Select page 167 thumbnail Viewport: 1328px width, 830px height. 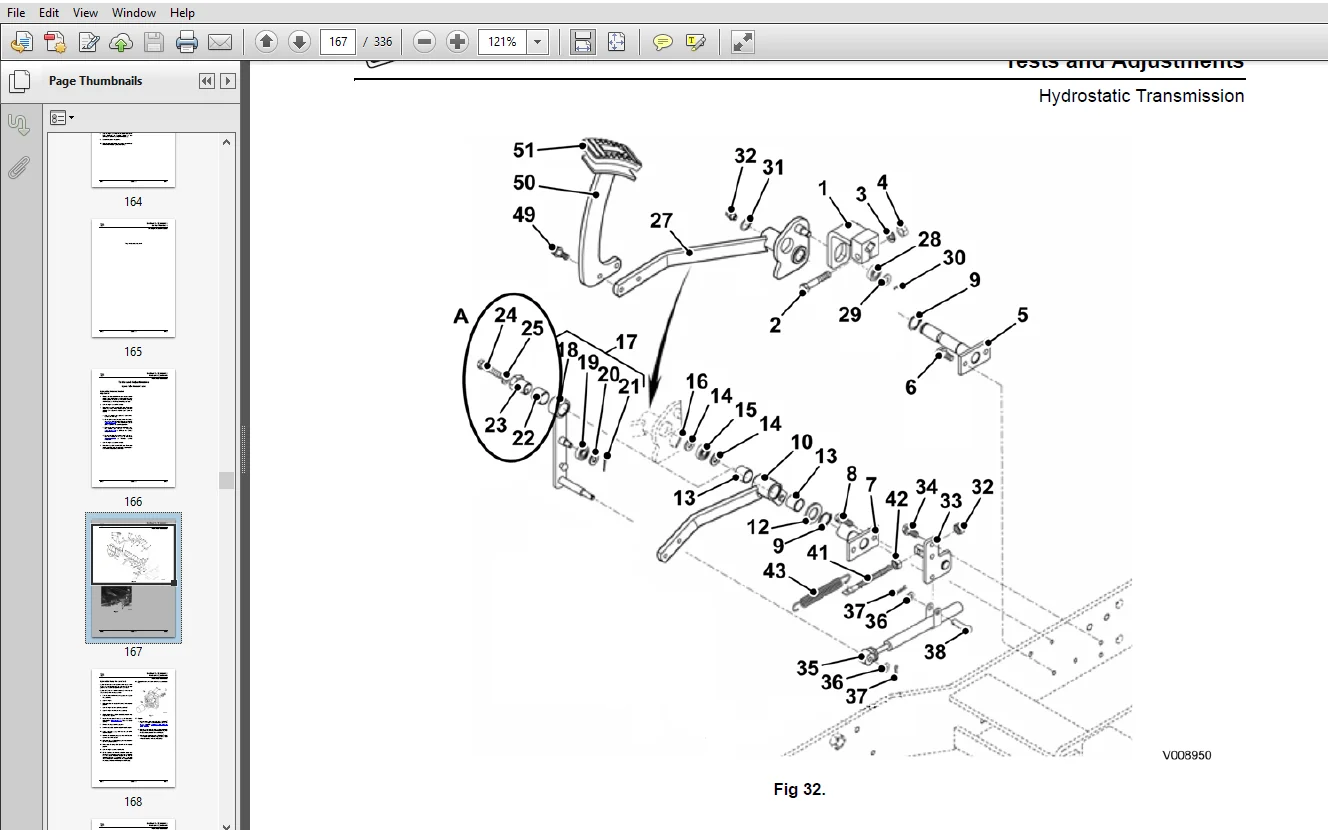point(133,577)
